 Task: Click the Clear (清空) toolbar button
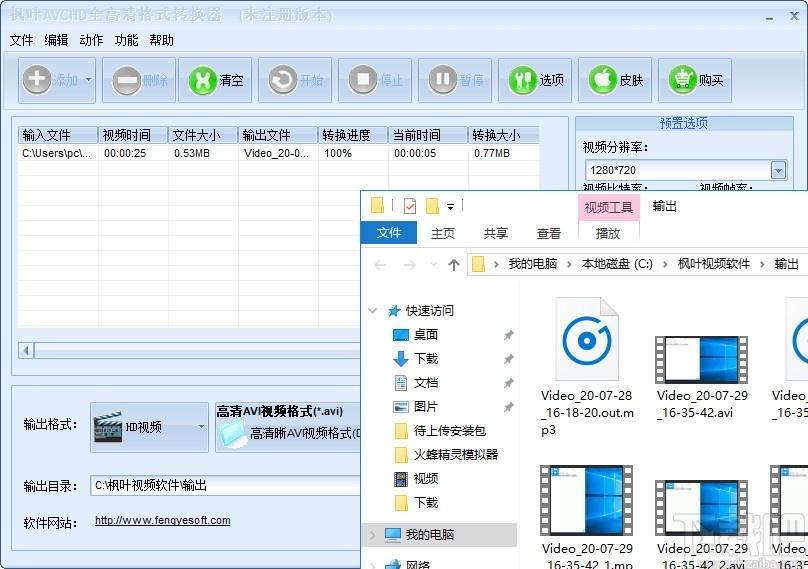pyautogui.click(x=215, y=80)
